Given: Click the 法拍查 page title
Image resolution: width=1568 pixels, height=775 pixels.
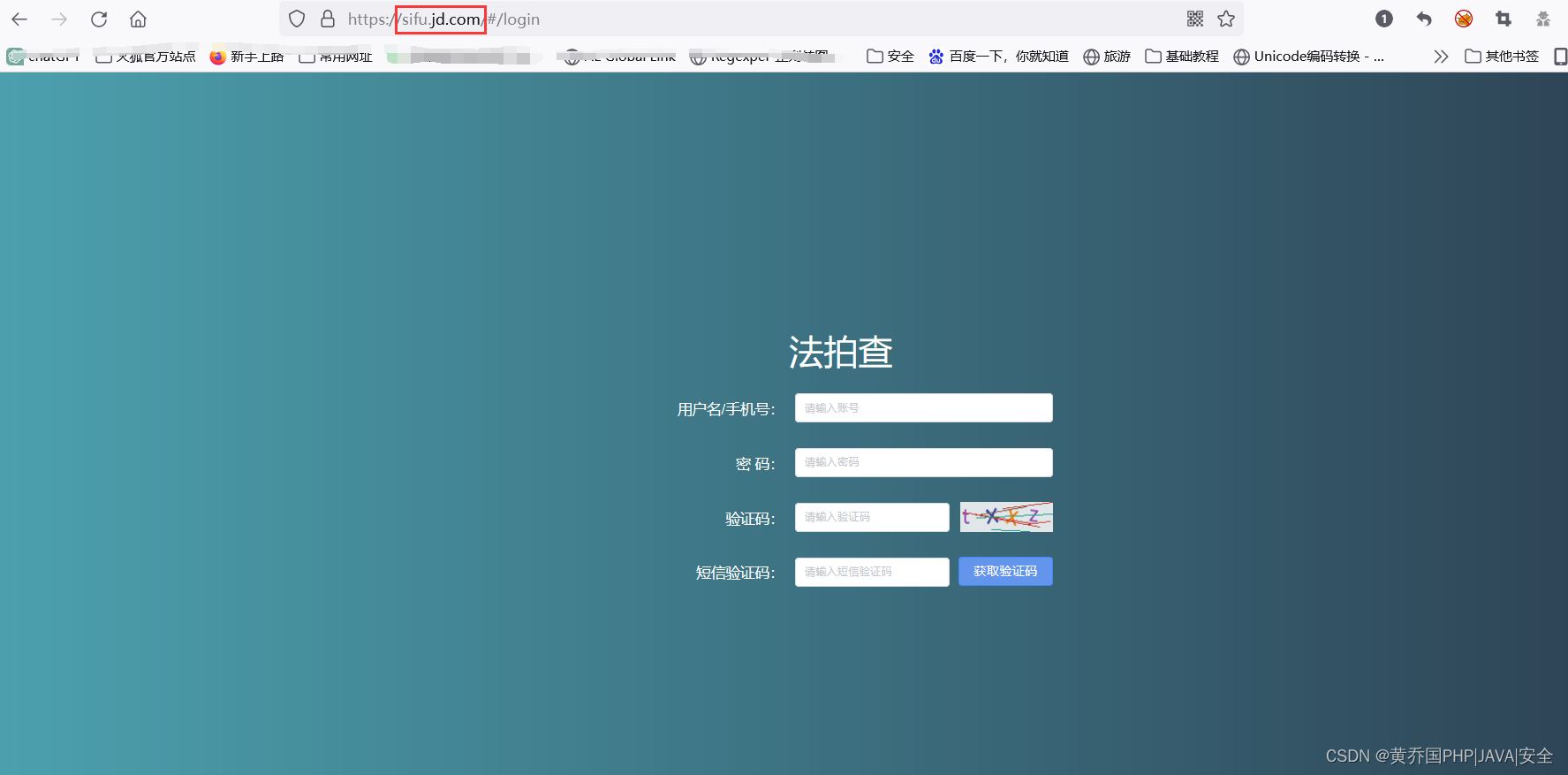Looking at the screenshot, I should click(840, 353).
